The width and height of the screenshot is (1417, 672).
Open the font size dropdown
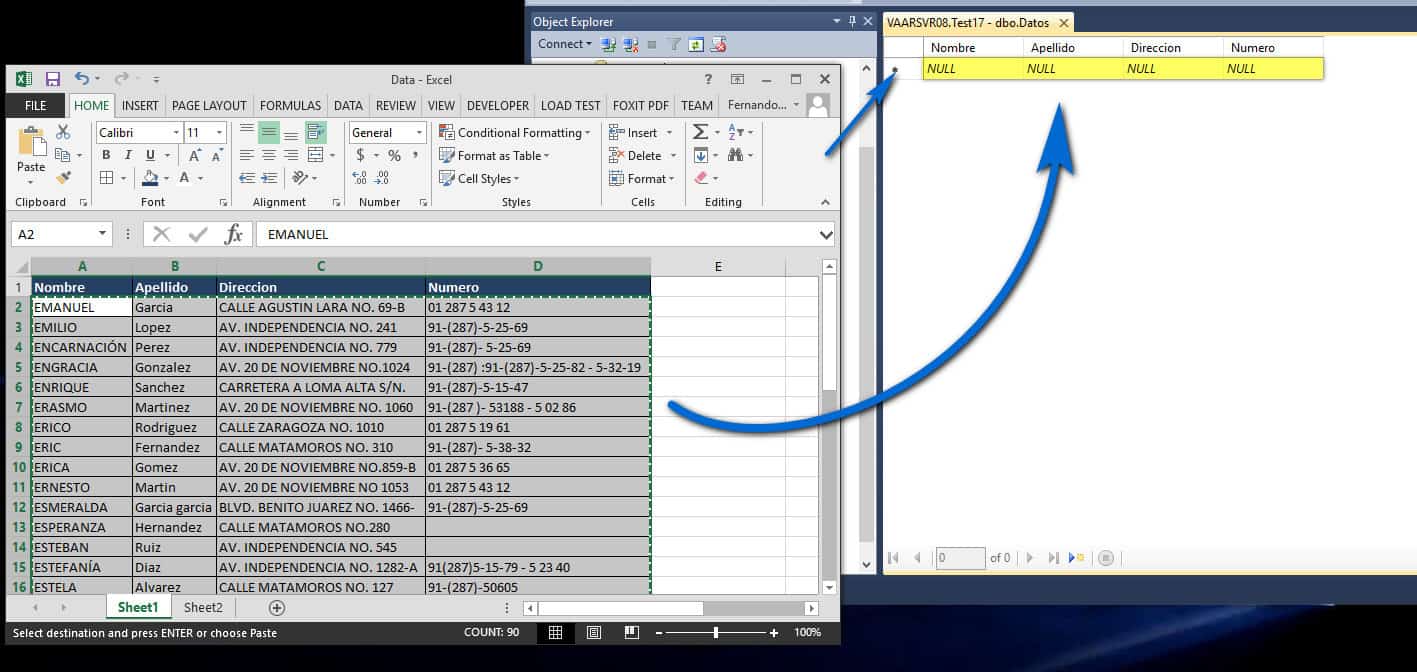pyautogui.click(x=220, y=132)
